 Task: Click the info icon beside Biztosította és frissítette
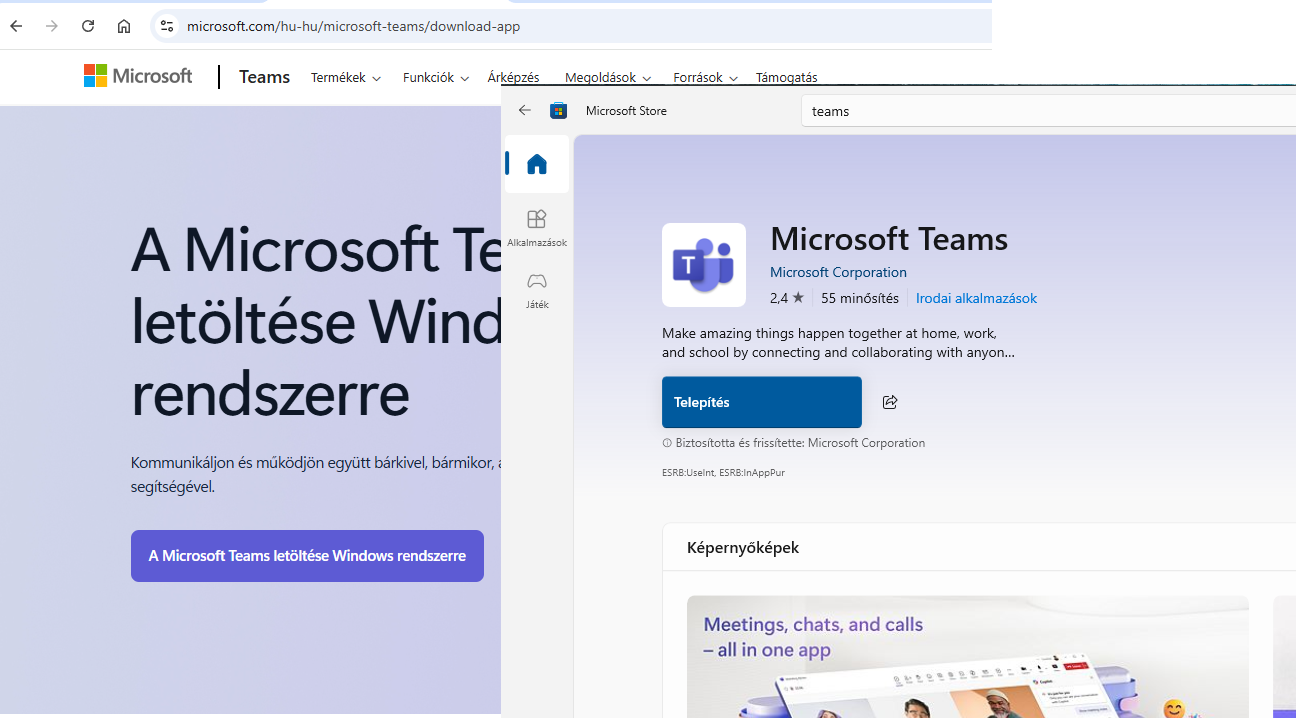[x=667, y=443]
